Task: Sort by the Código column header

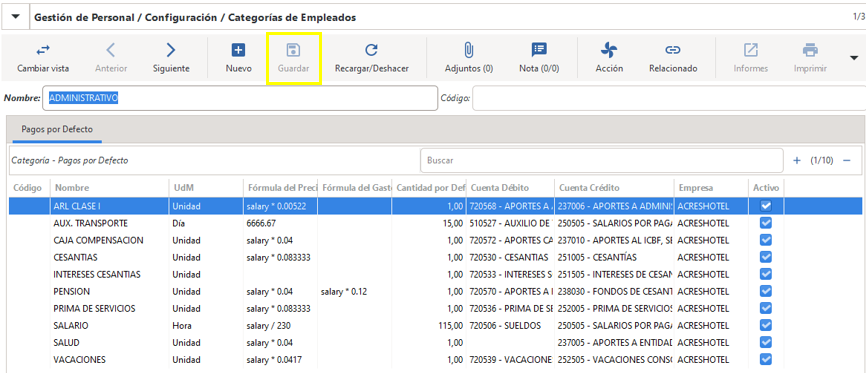Action: pos(29,188)
